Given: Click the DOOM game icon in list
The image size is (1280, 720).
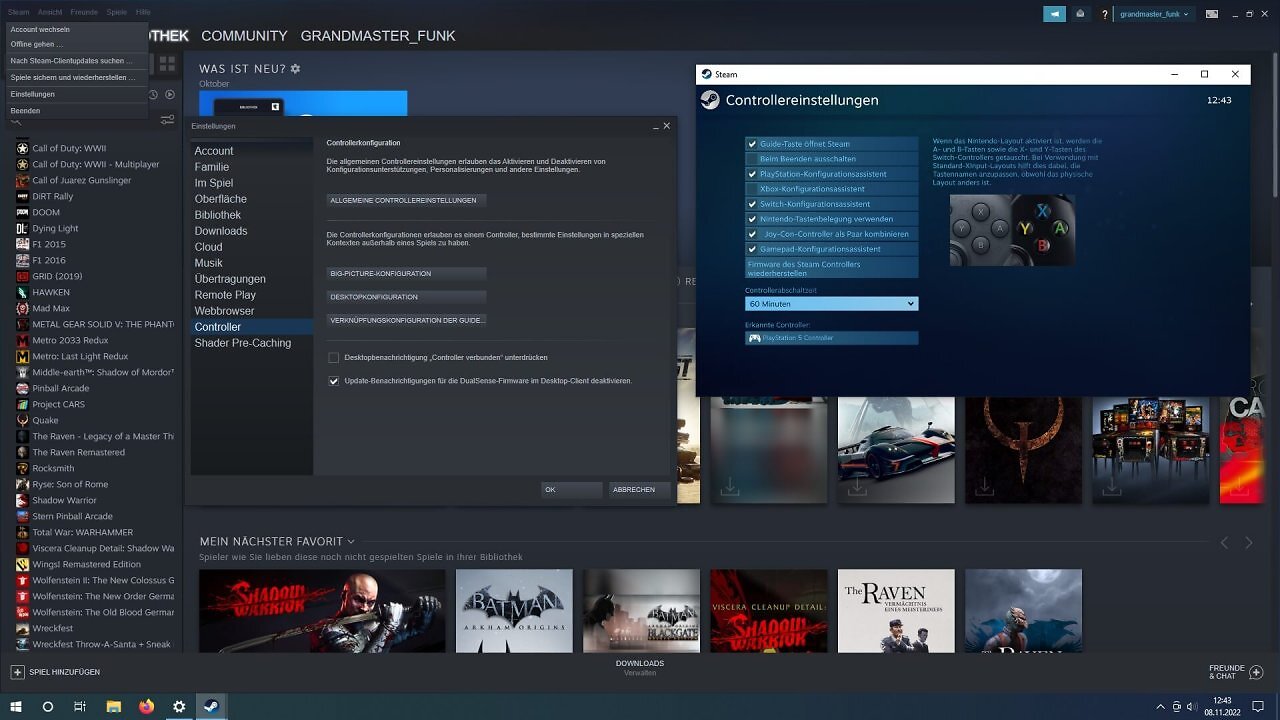Looking at the screenshot, I should click(x=22, y=212).
